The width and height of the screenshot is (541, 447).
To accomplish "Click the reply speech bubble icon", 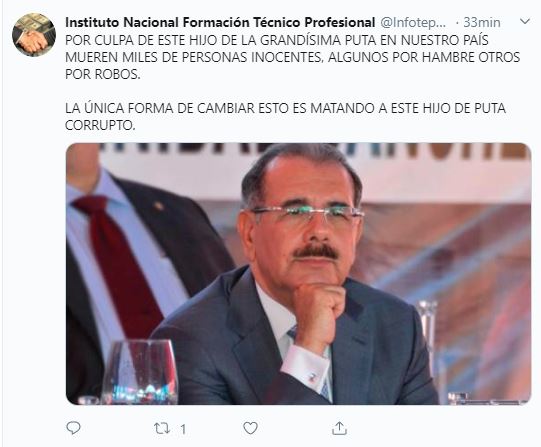I will (x=73, y=428).
